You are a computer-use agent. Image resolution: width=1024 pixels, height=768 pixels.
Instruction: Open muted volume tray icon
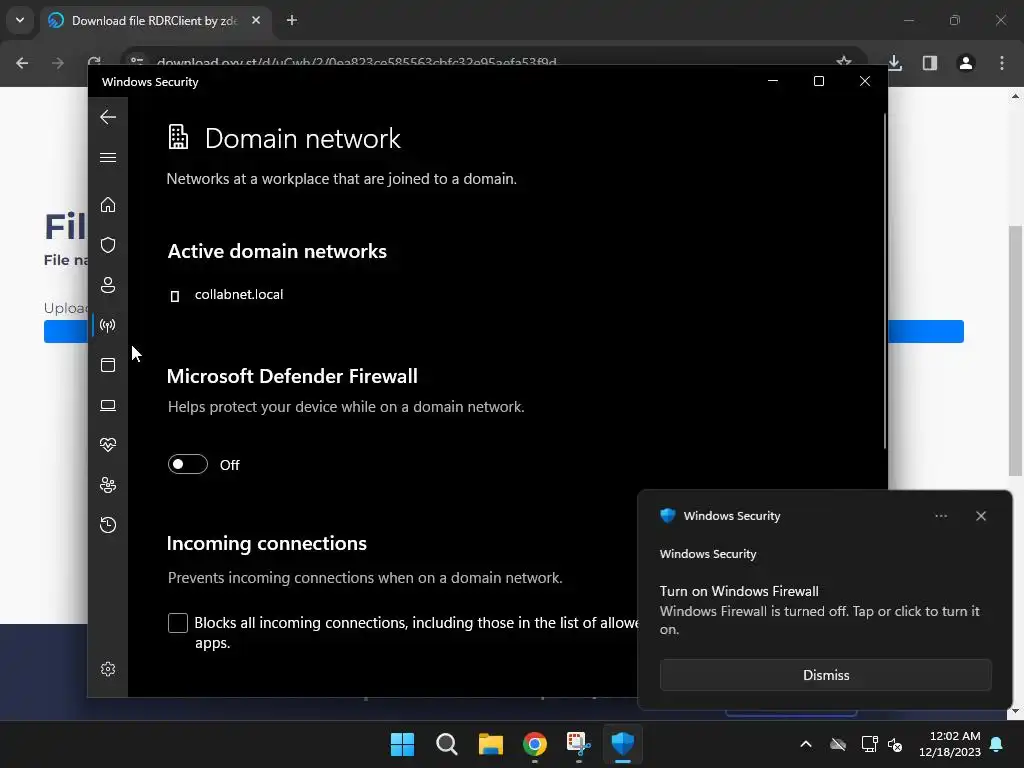point(895,744)
